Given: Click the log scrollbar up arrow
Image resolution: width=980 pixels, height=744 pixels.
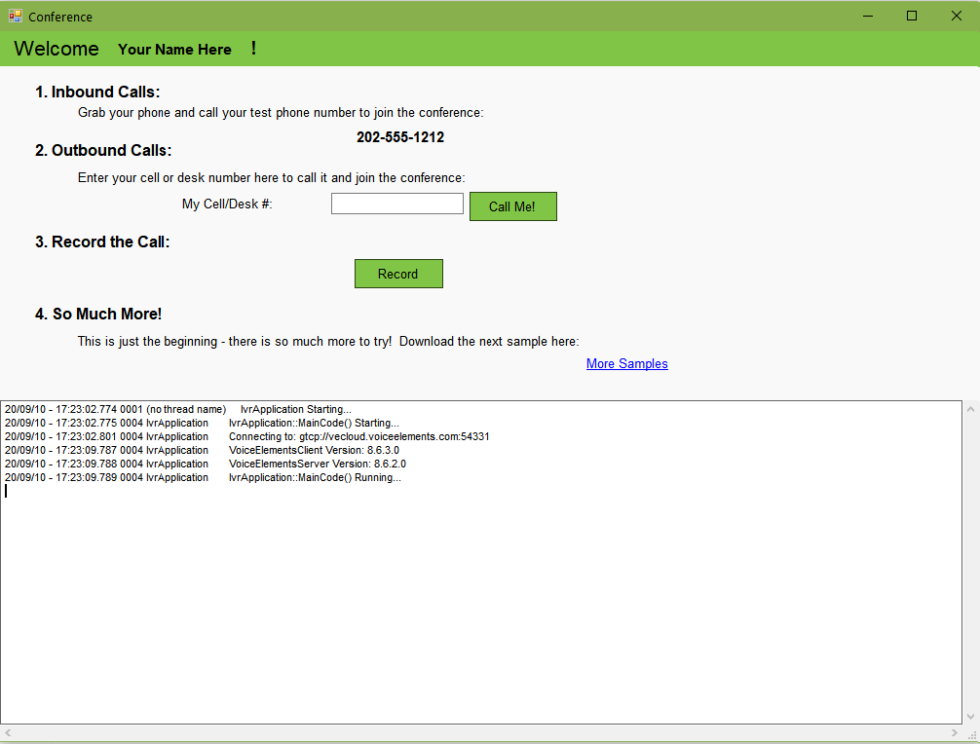Looking at the screenshot, I should (x=969, y=407).
